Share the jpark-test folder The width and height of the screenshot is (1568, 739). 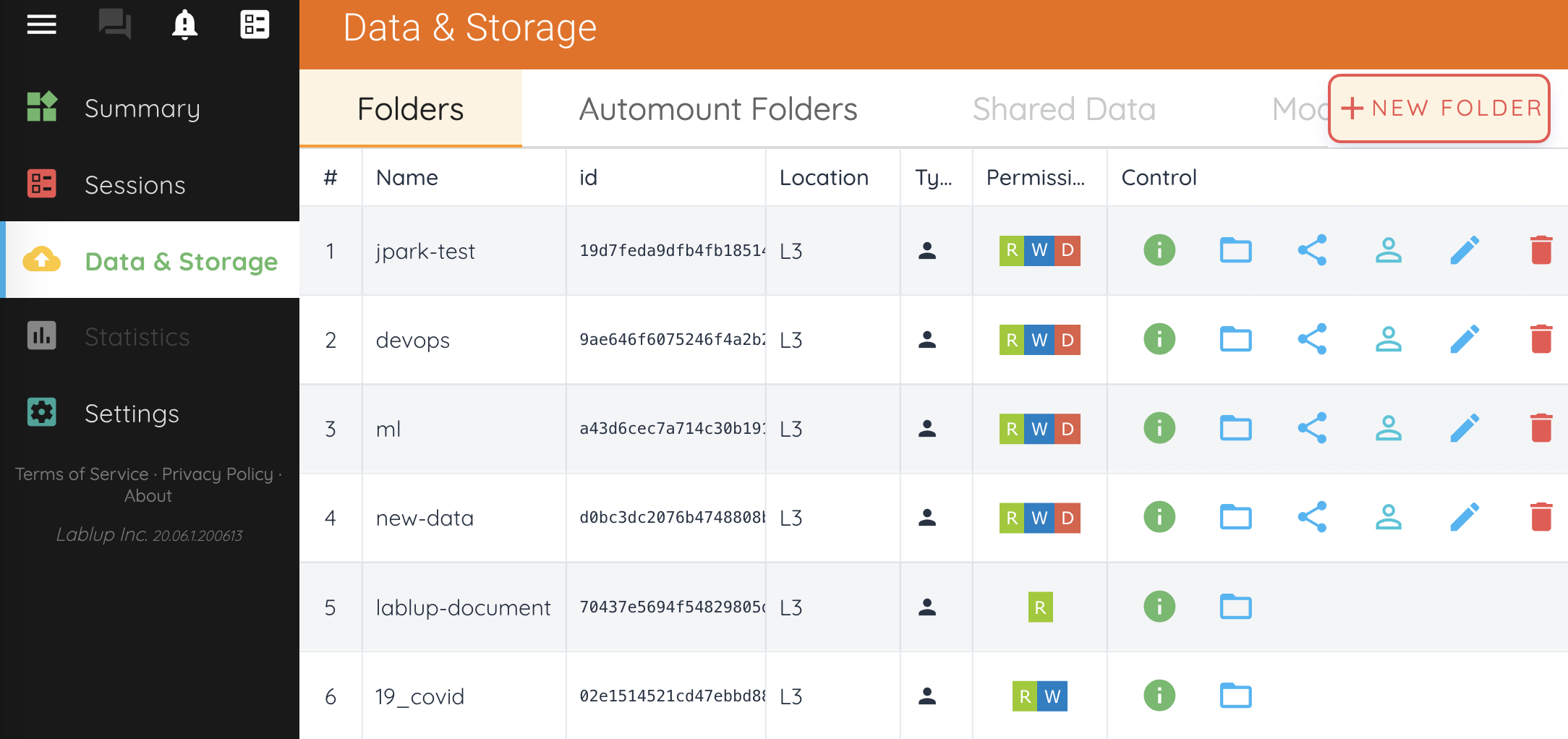[x=1312, y=250]
